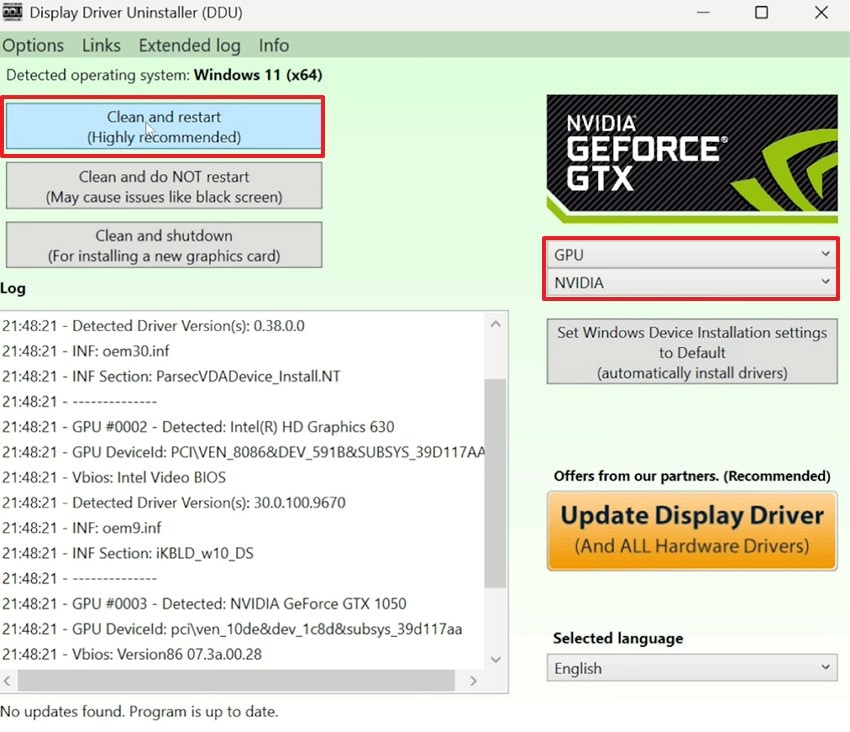Set Windows Device Installation settings to Default

(692, 352)
